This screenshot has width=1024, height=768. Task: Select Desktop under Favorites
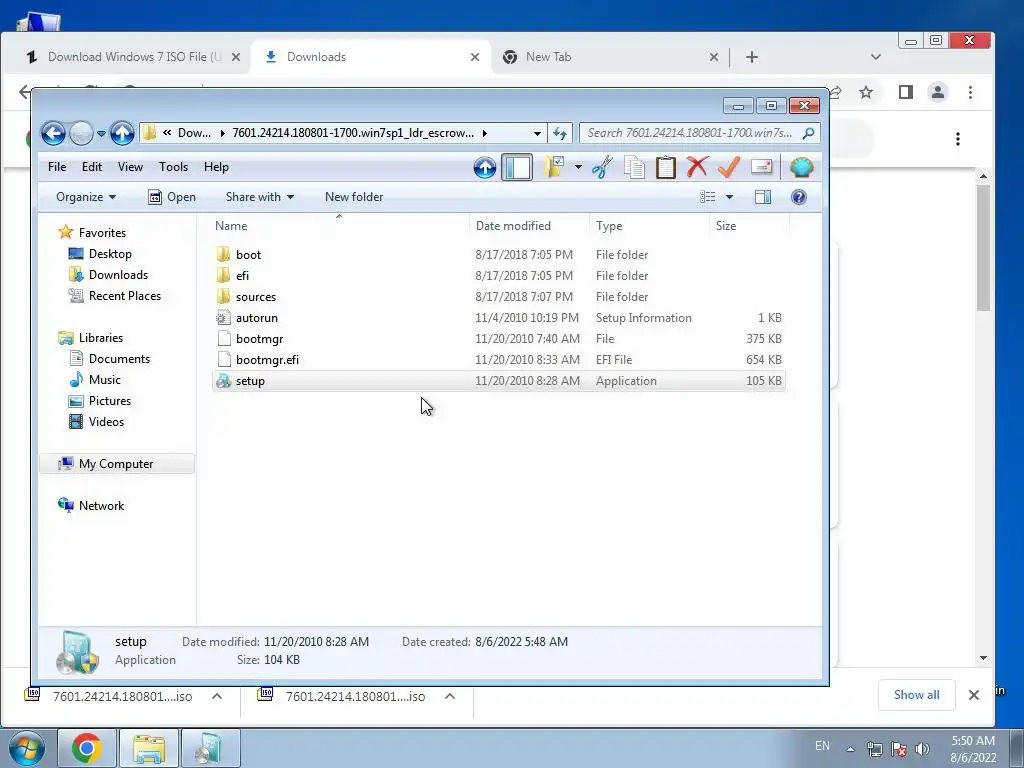[101, 254]
